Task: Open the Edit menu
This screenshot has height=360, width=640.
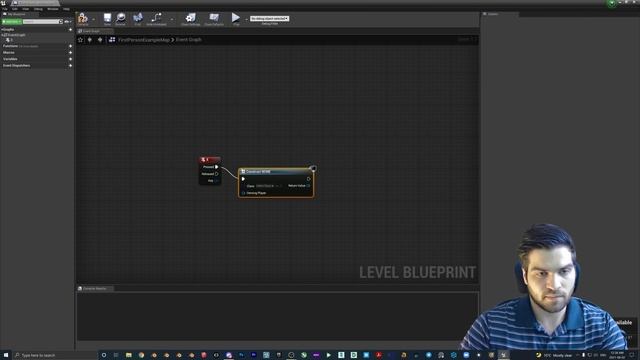Action: pos(15,9)
